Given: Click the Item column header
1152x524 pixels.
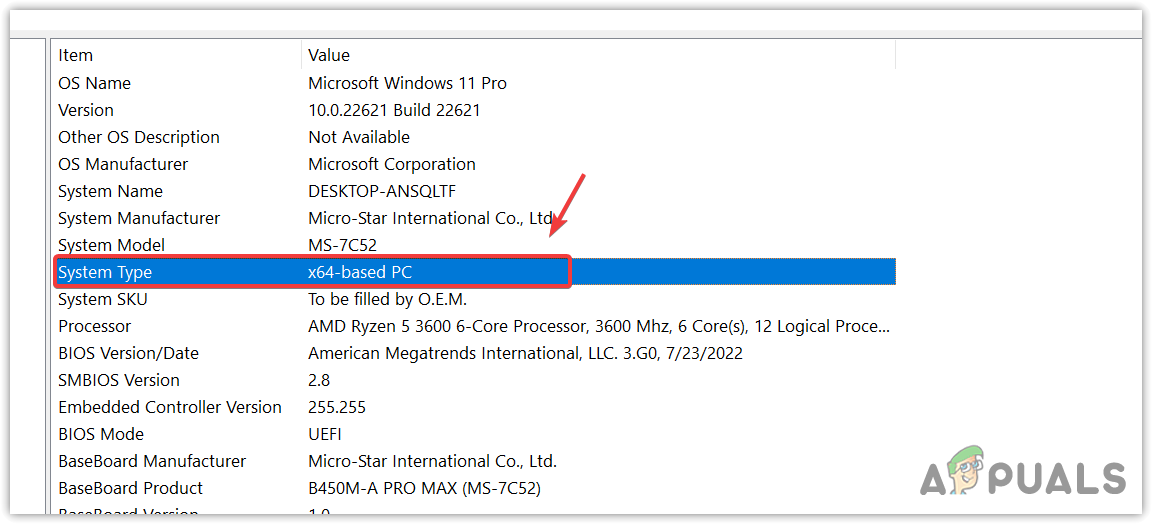Looking at the screenshot, I should point(76,55).
